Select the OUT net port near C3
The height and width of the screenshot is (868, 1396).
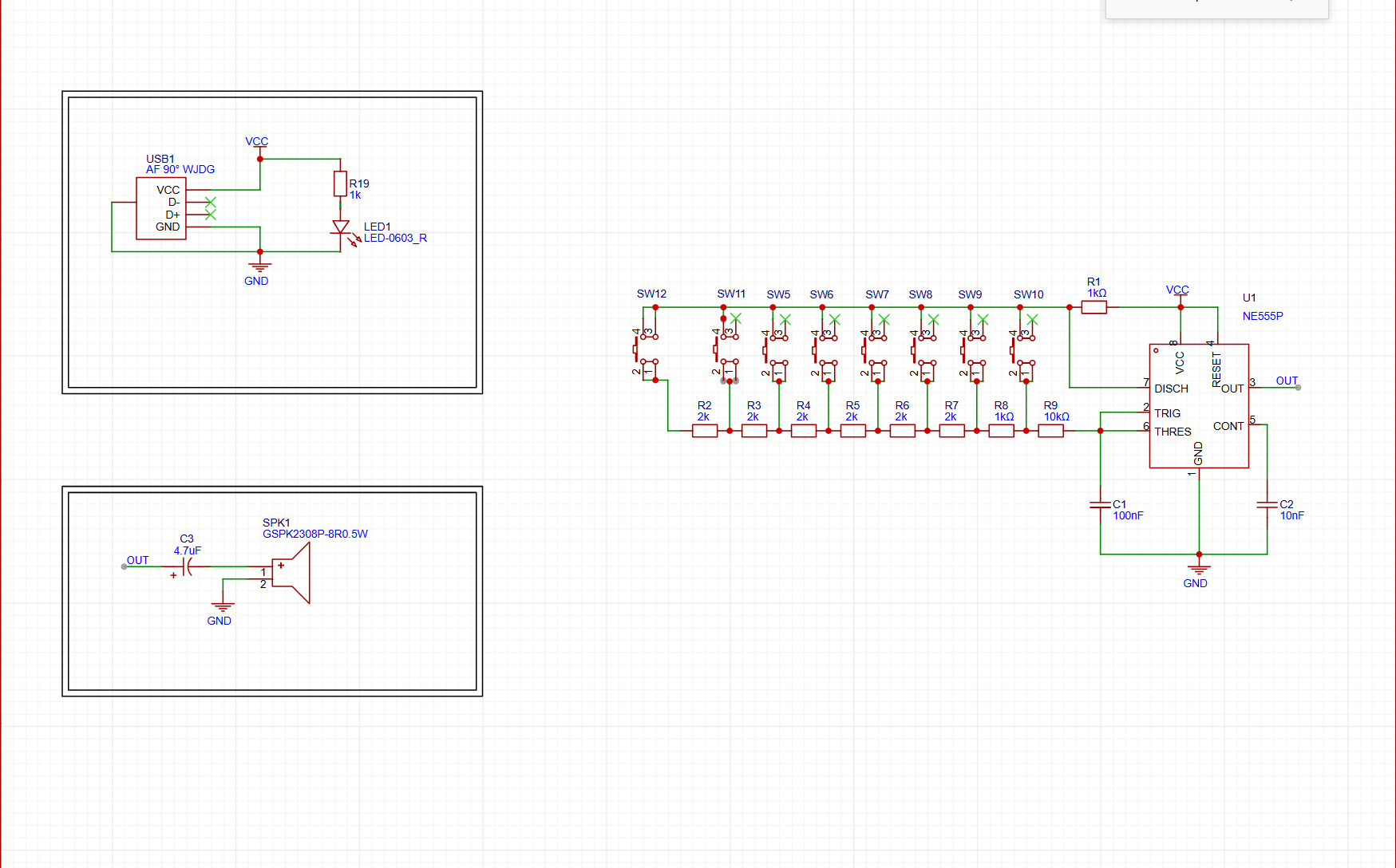pos(137,560)
